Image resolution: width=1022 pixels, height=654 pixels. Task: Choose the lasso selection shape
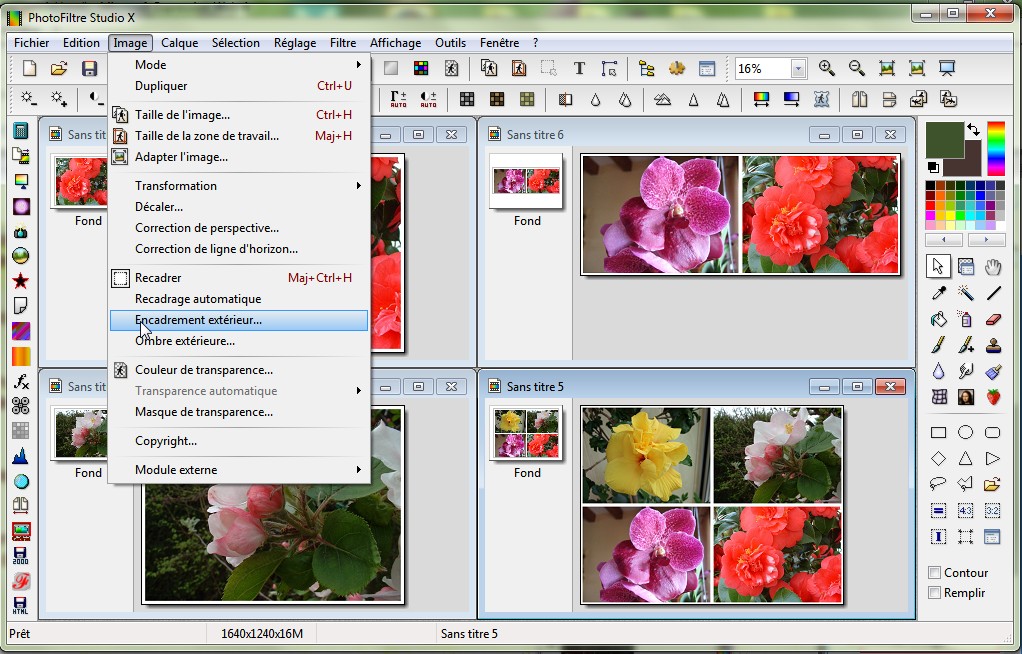tap(939, 484)
